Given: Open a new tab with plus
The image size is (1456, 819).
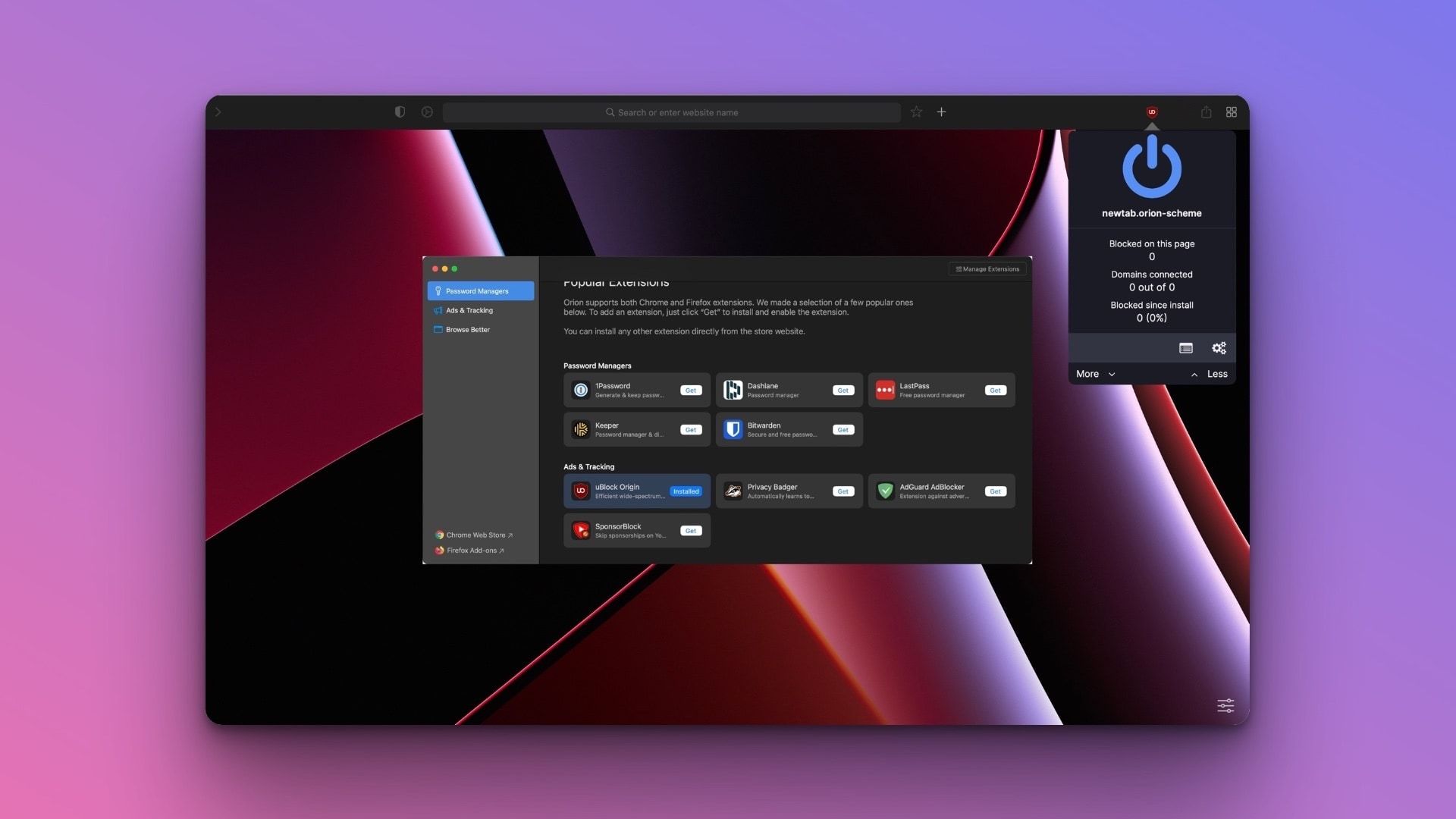Looking at the screenshot, I should [x=941, y=112].
